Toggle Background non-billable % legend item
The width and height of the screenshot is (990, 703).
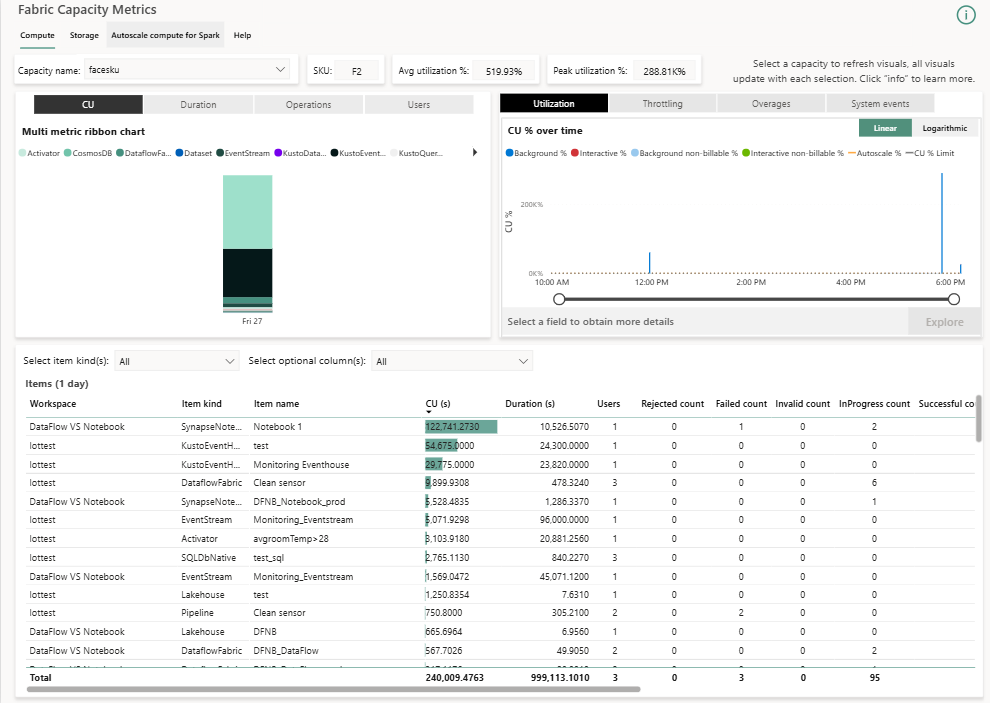tap(684, 153)
